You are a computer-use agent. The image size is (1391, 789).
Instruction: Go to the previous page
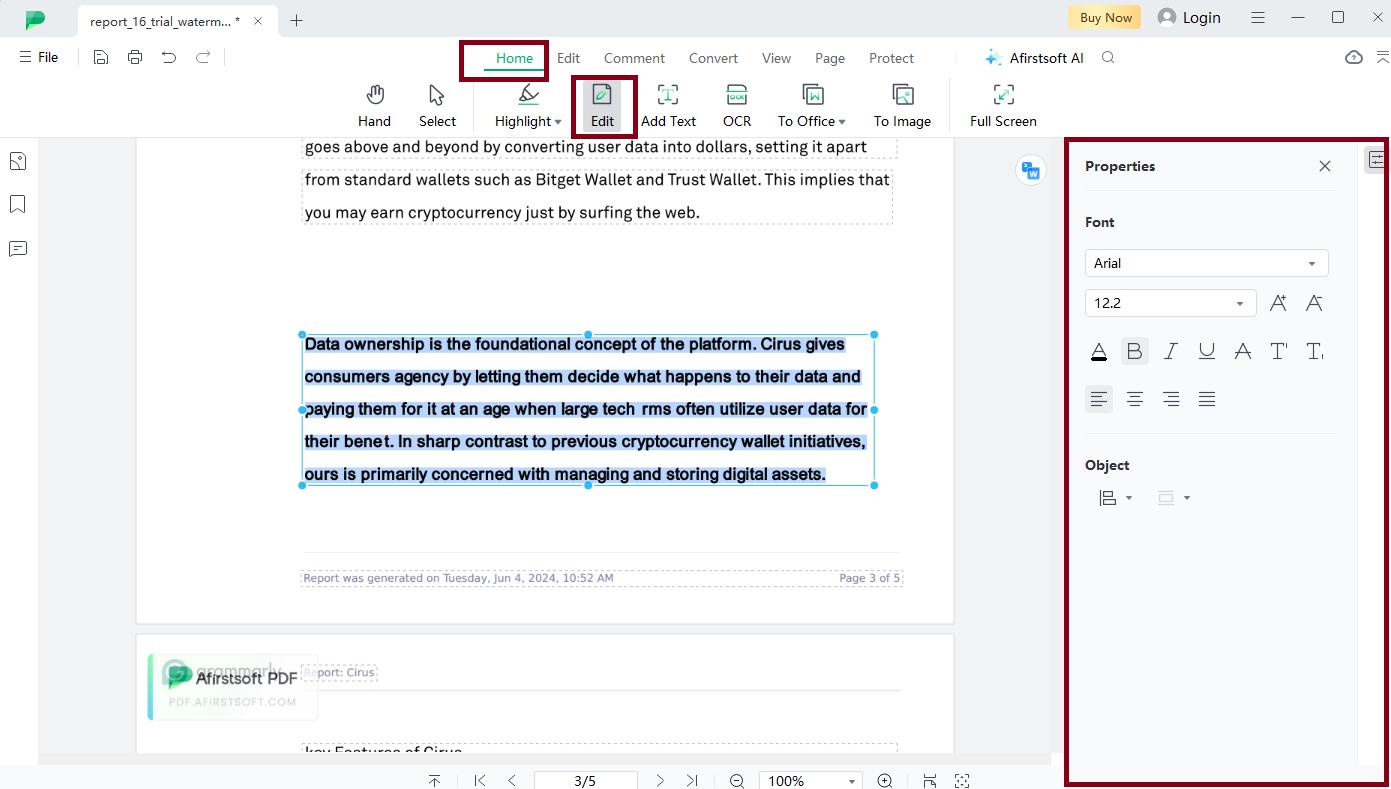512,780
